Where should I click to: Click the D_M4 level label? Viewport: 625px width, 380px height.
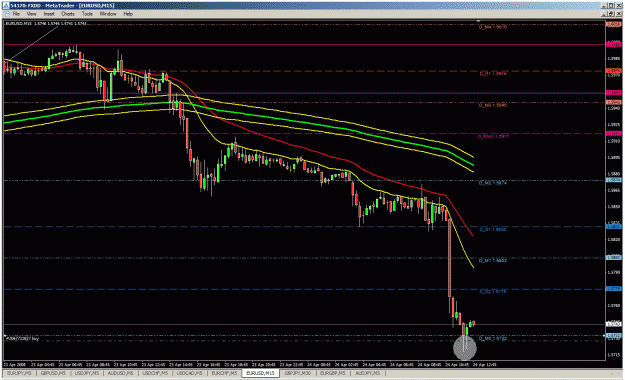pos(493,27)
